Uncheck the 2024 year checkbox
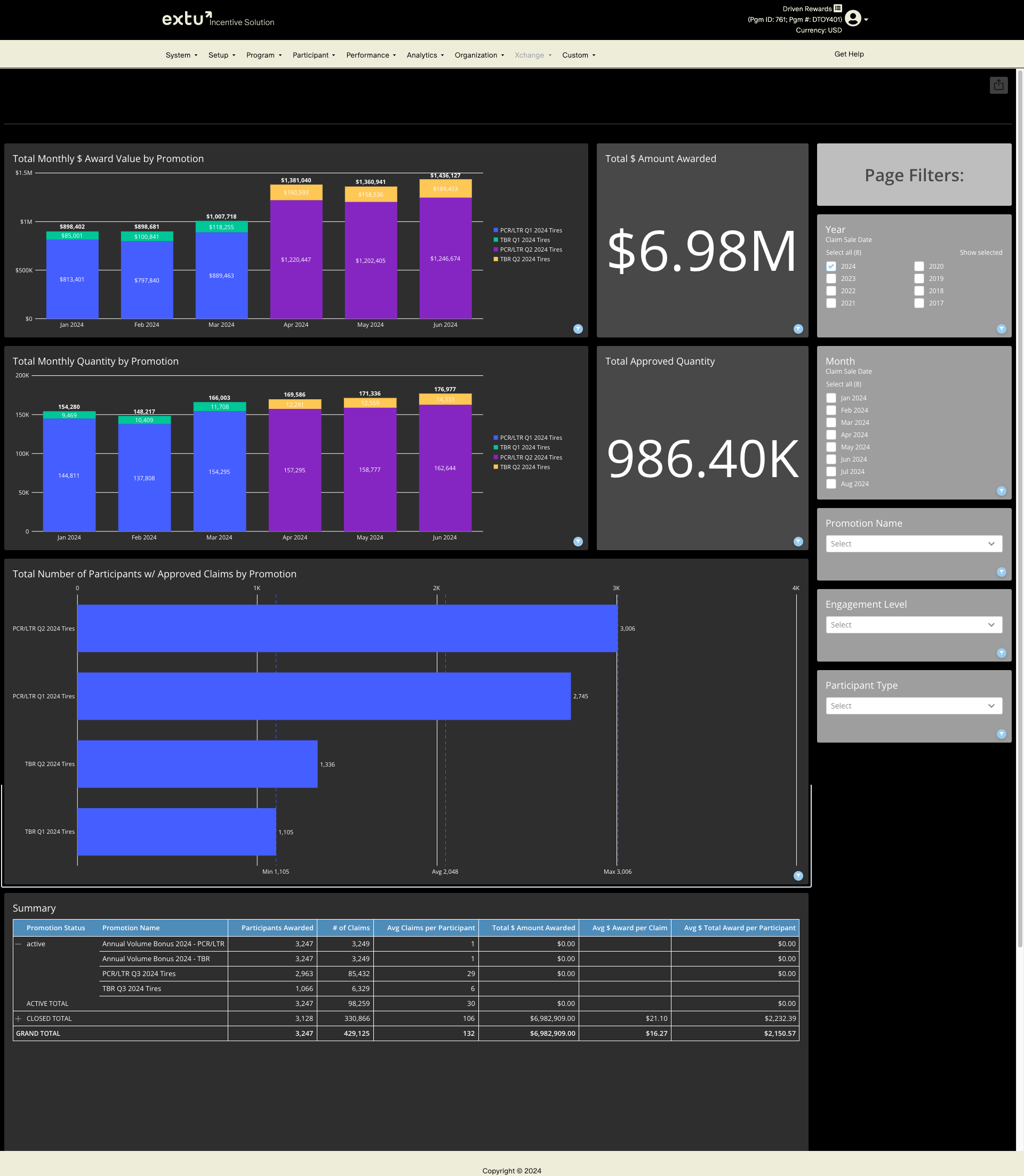This screenshot has width=1024, height=1176. tap(831, 266)
